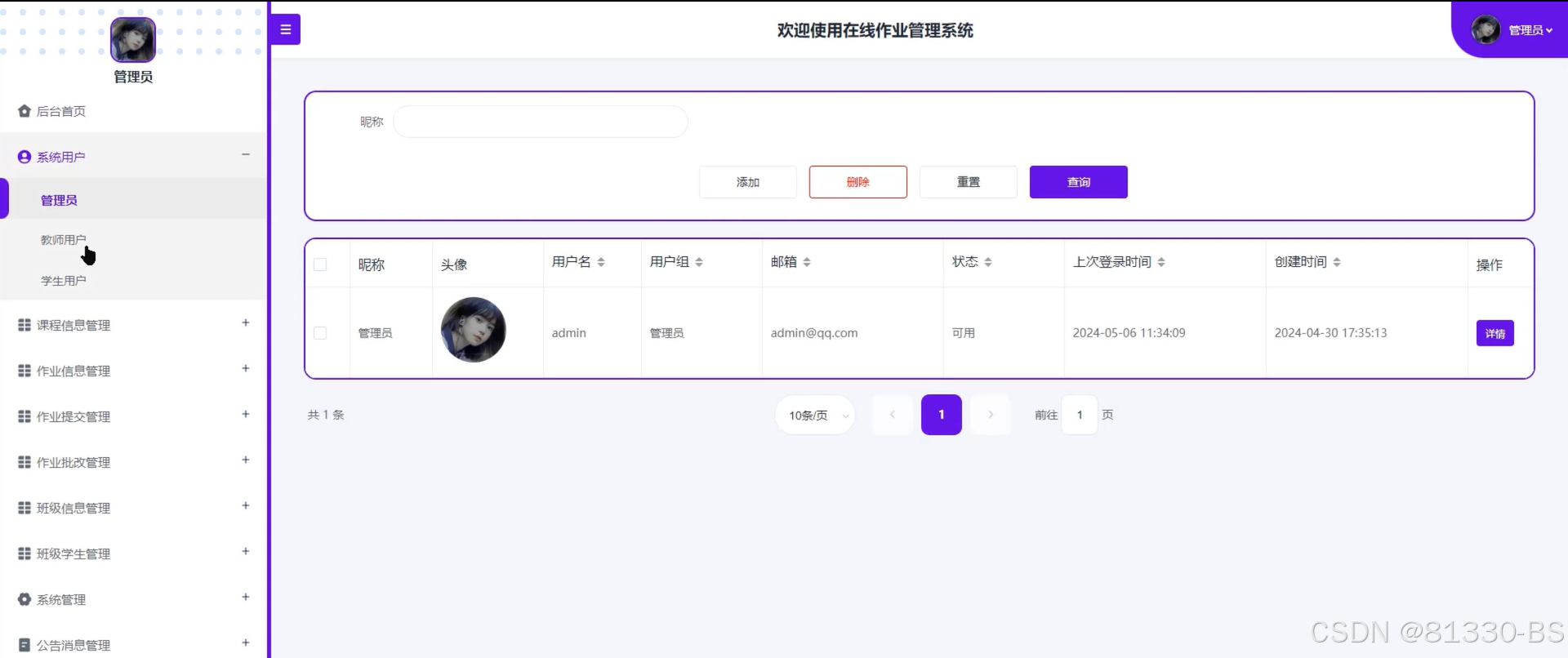Click the gear icon beside 系统管理
This screenshot has height=658, width=1568.
click(24, 599)
